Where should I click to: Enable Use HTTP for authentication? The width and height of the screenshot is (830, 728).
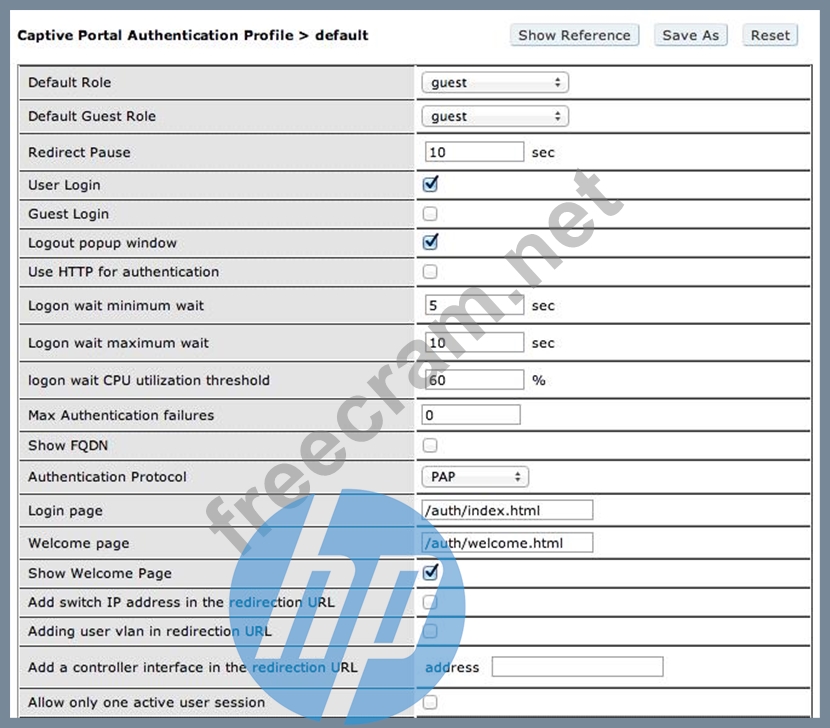click(430, 272)
